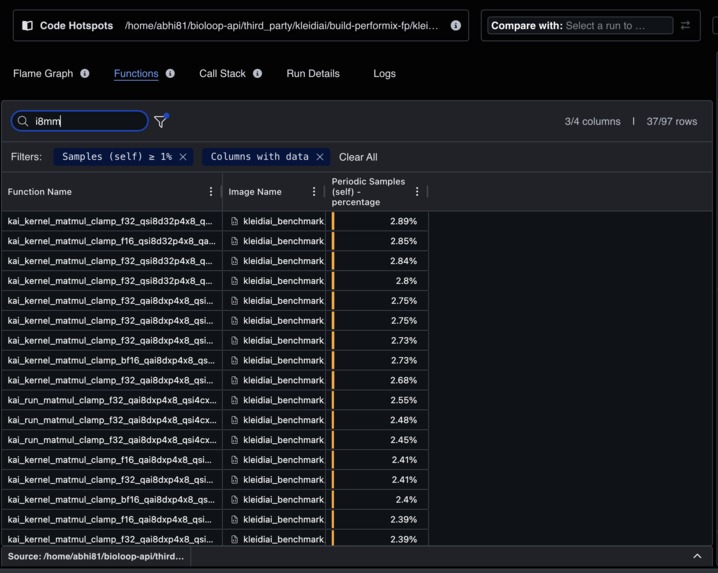The image size is (718, 573).
Task: Remove the Samples (self) ≥ 1% filter
Action: (183, 157)
